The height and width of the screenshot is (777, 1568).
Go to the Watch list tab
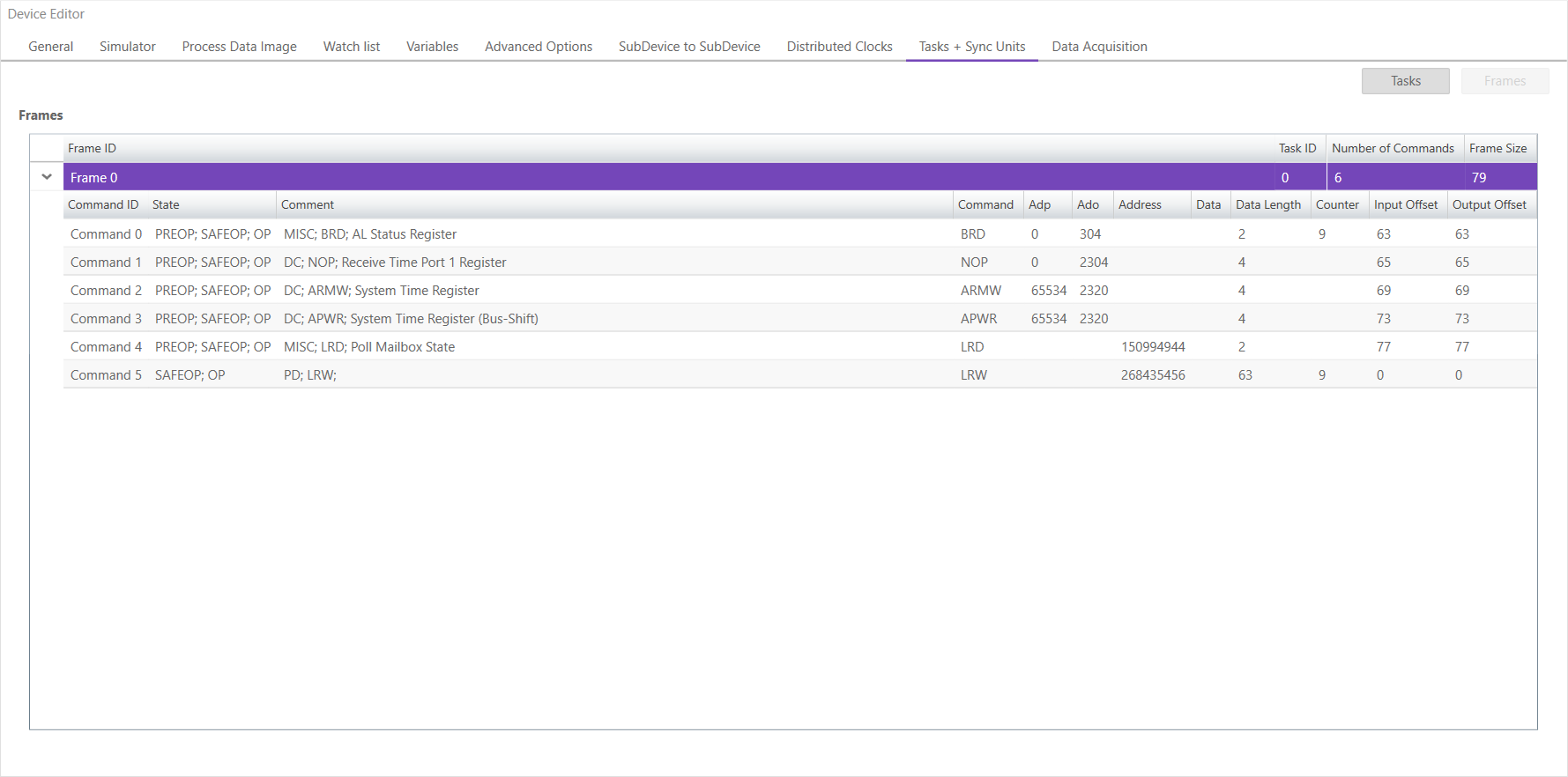click(351, 47)
